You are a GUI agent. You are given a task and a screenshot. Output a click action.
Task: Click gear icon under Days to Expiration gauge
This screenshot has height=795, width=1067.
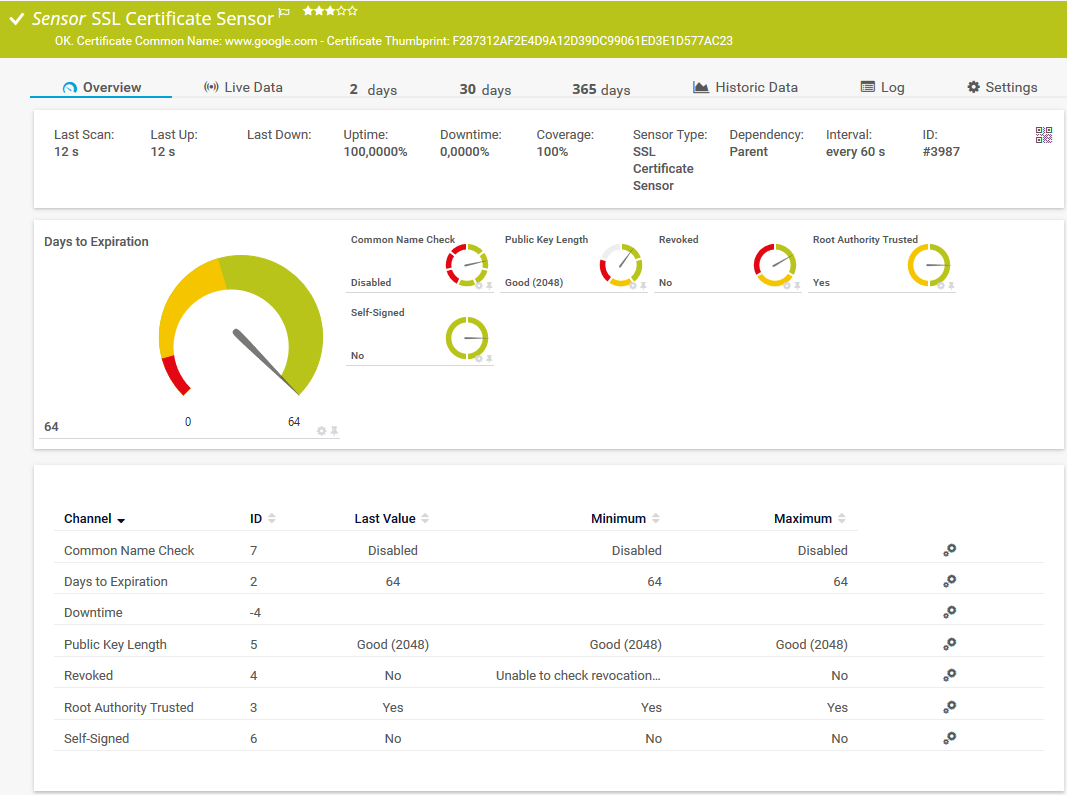tap(321, 431)
